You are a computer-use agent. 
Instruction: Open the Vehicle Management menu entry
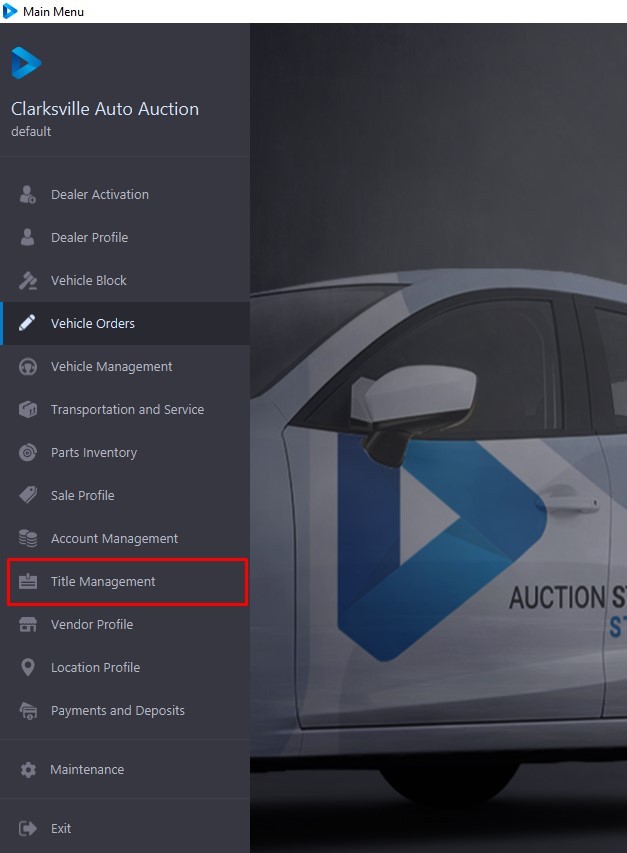111,367
